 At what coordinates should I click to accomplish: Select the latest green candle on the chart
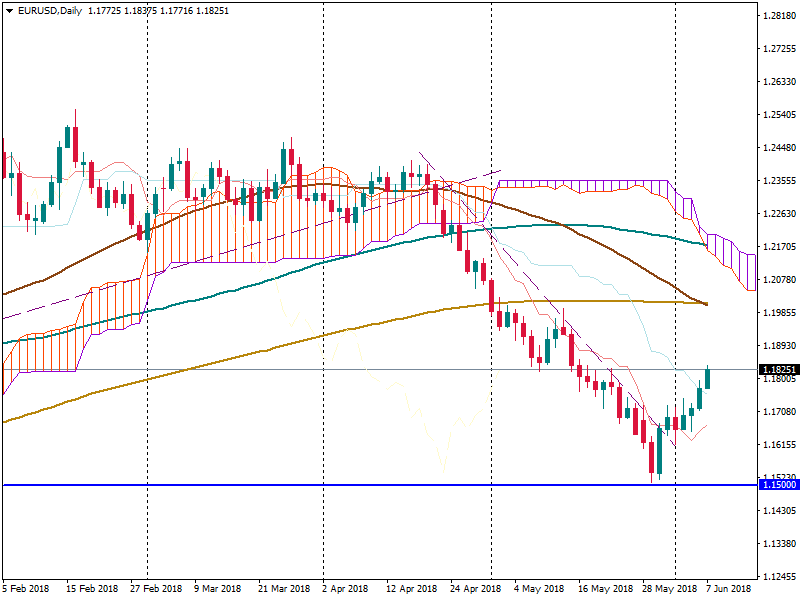click(x=708, y=378)
